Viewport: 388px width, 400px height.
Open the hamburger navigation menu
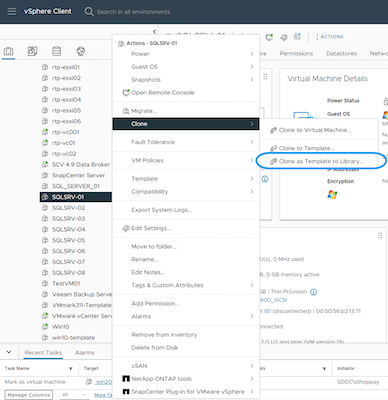click(12, 12)
